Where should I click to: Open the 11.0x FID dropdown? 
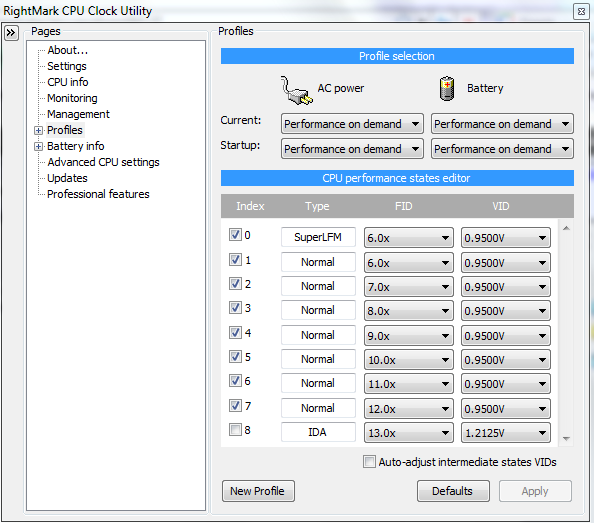pos(409,384)
